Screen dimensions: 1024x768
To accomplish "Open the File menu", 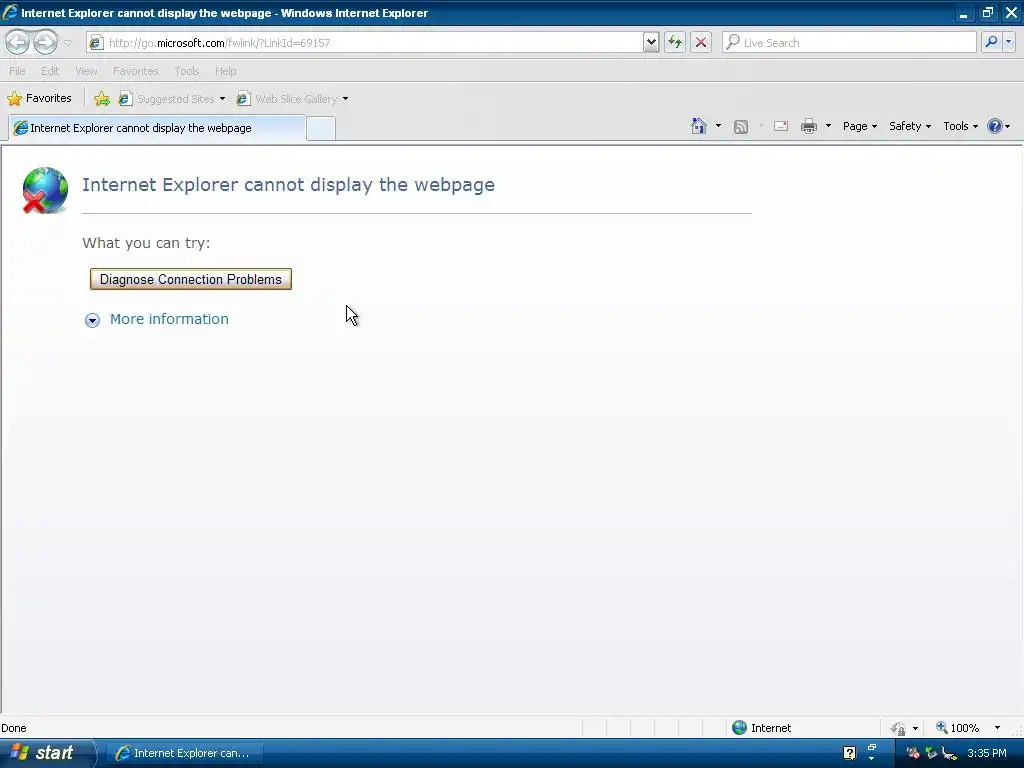I will coord(18,71).
